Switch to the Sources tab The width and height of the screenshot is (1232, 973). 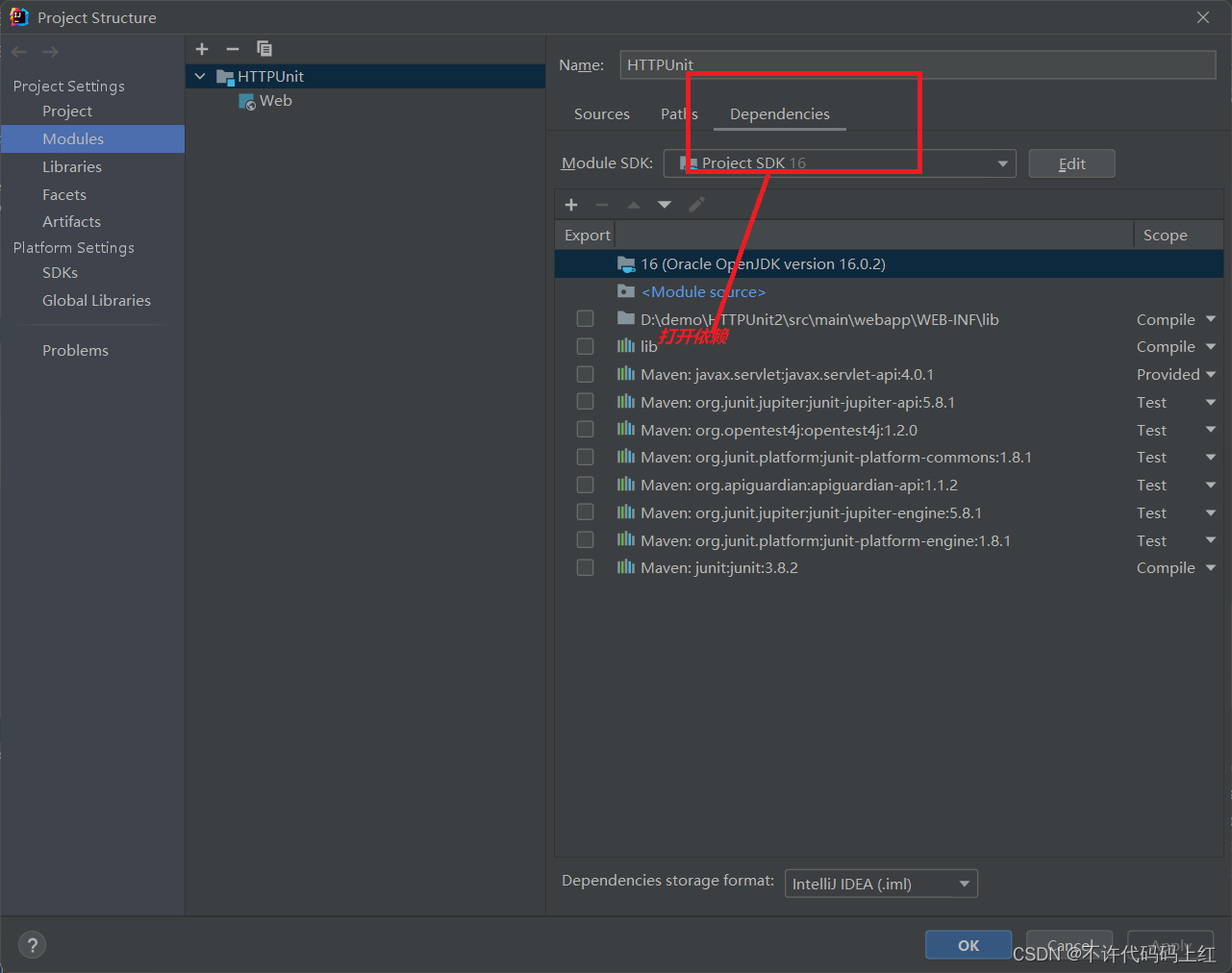[602, 113]
